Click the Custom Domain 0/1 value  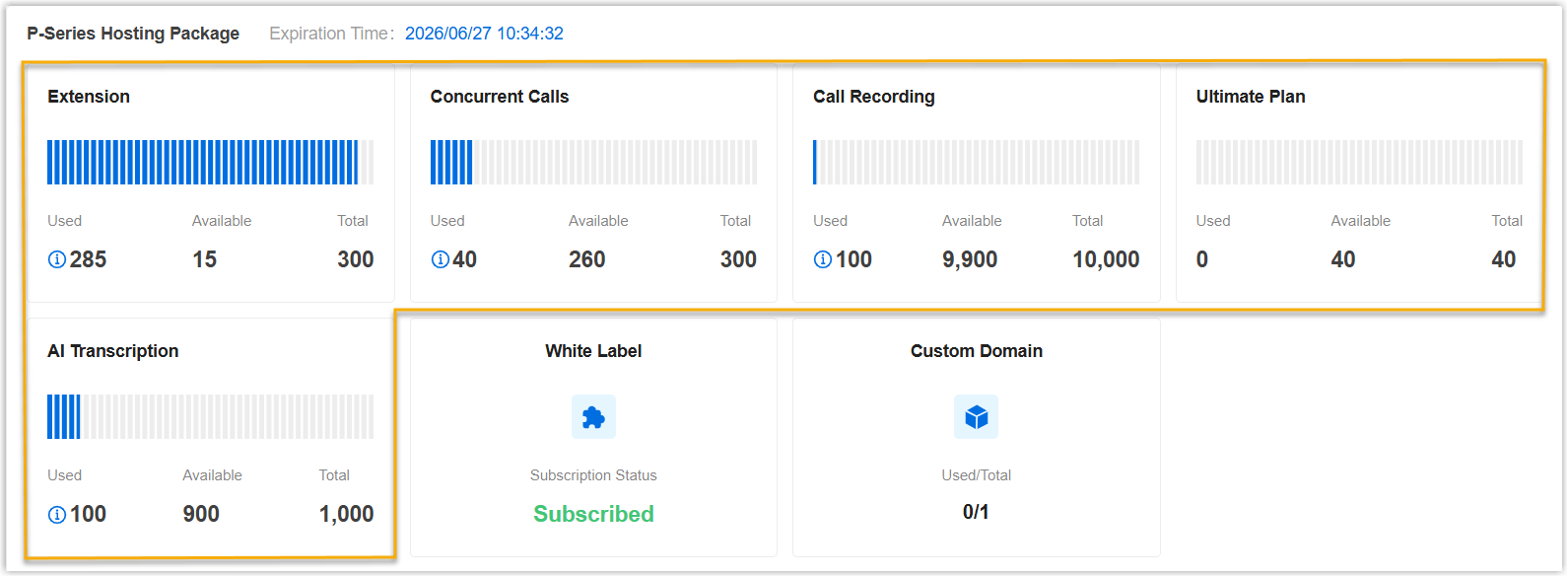pyautogui.click(x=976, y=512)
